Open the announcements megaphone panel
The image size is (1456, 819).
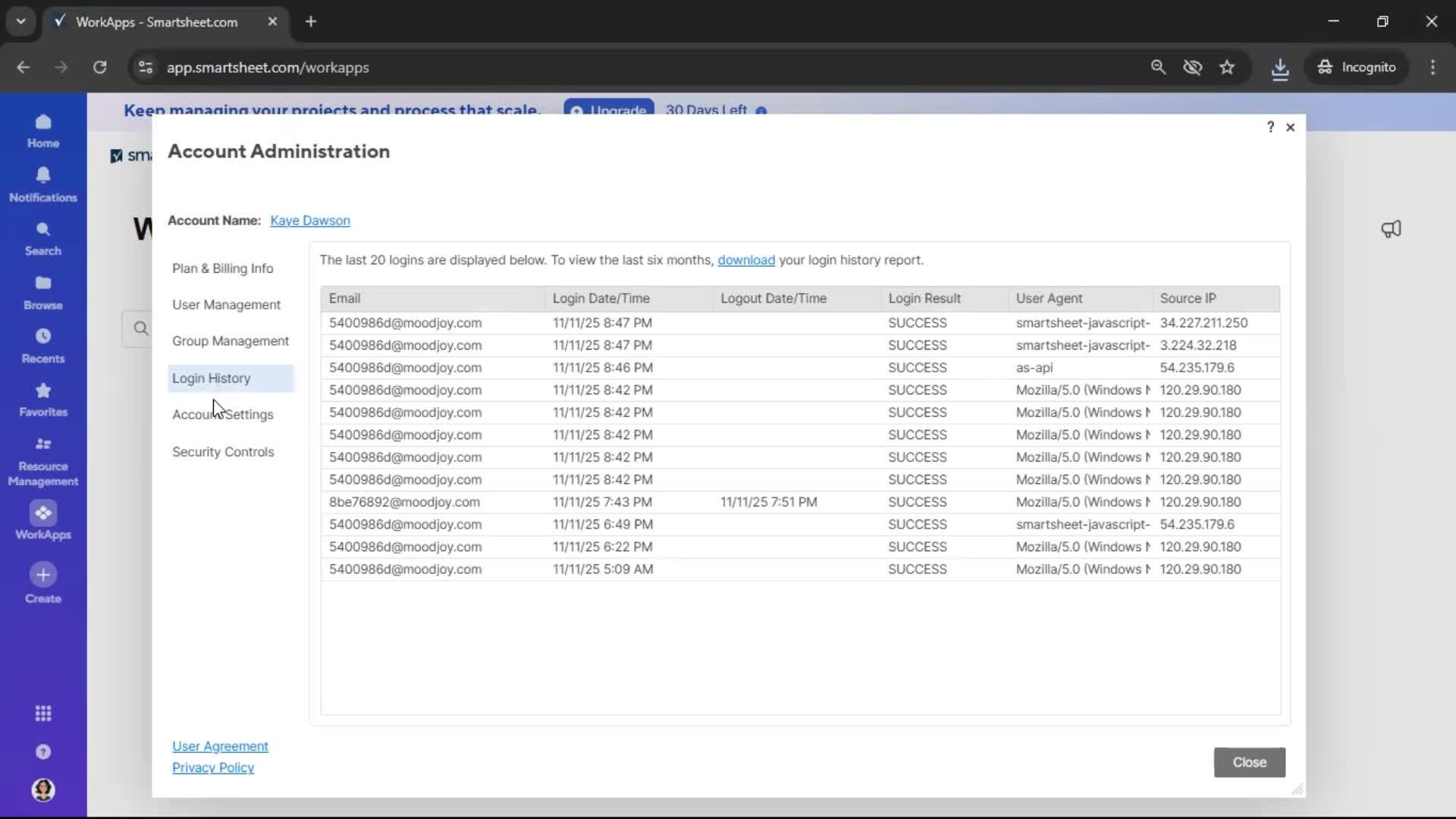click(x=1392, y=229)
